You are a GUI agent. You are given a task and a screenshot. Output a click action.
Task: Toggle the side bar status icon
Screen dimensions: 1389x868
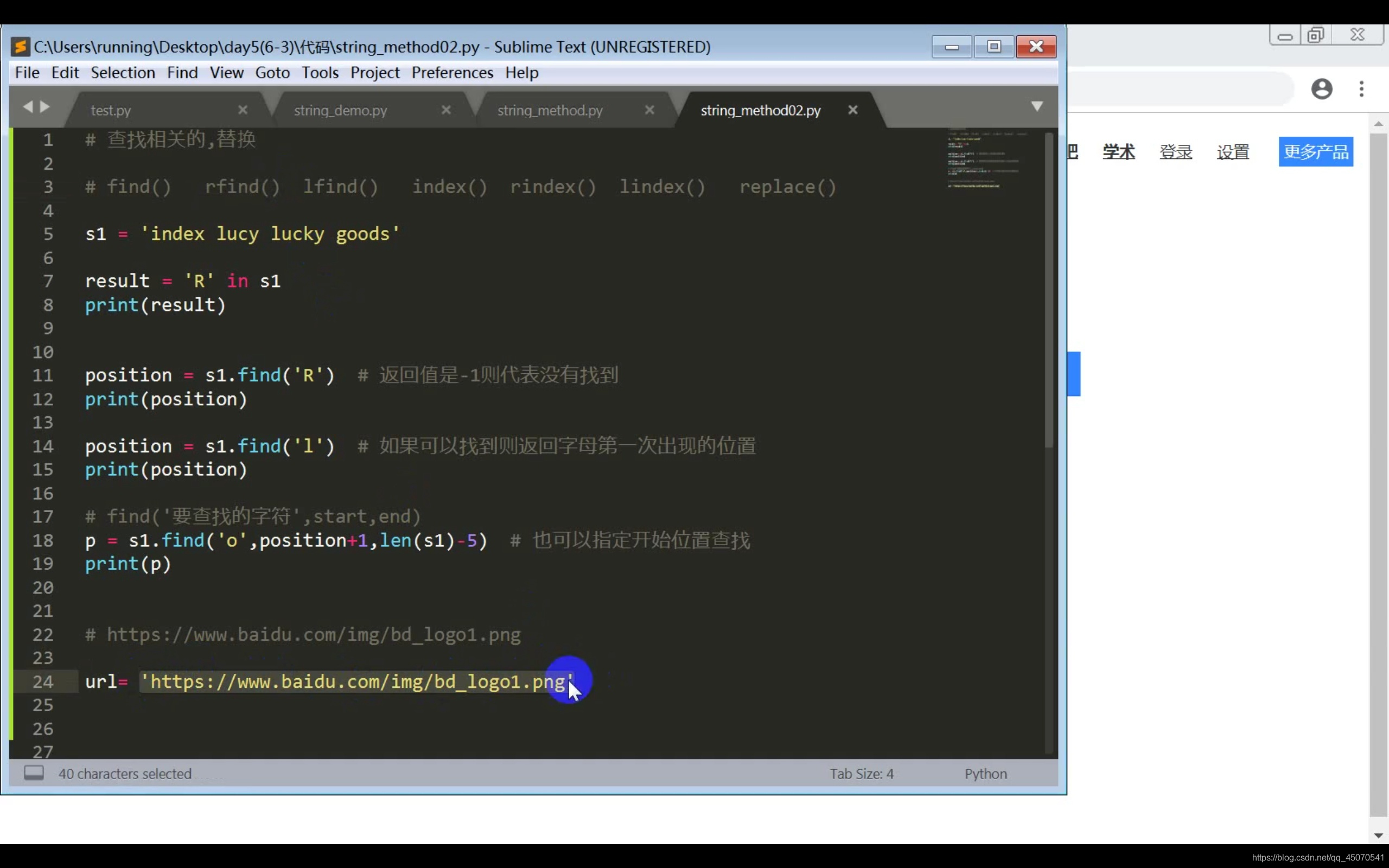click(34, 773)
